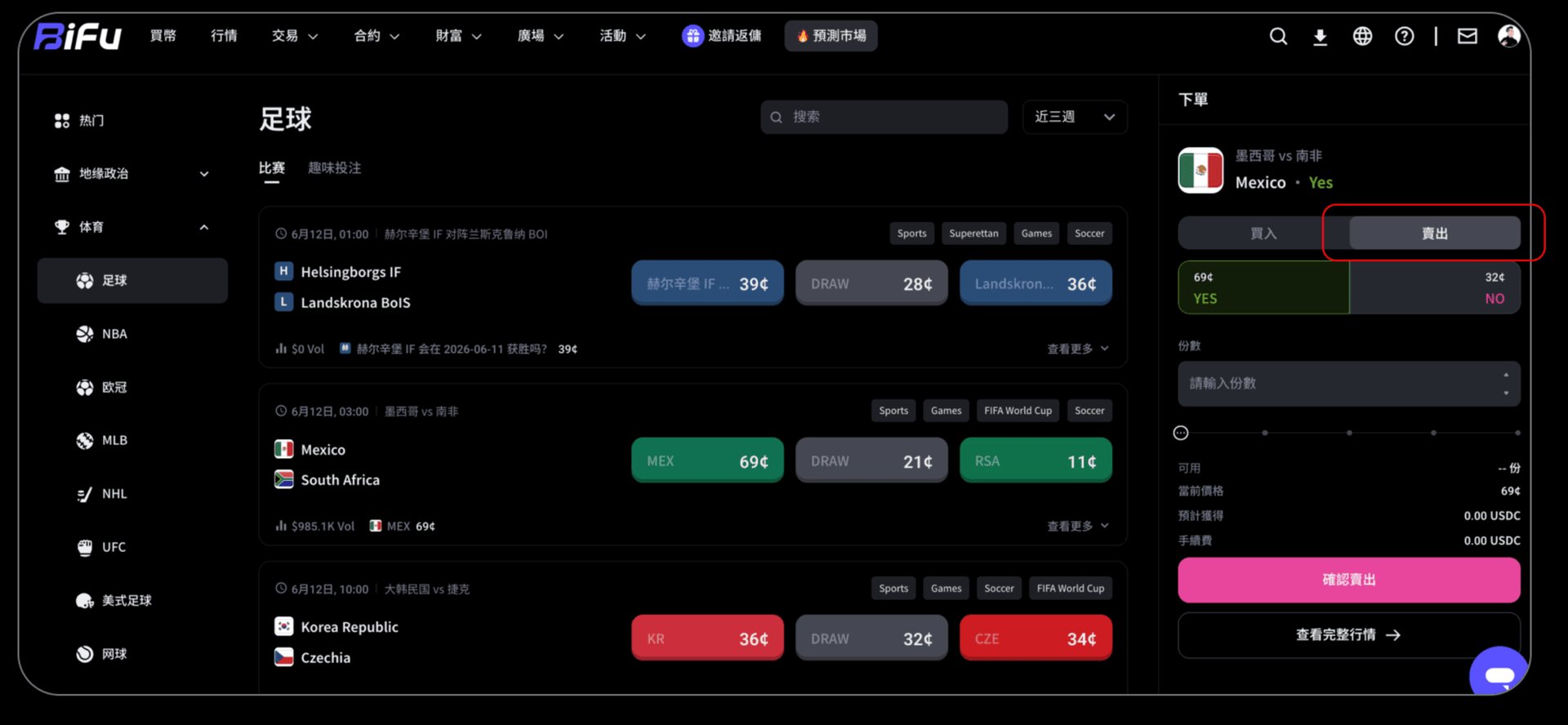Expand the 財富 dropdown menu

point(458,36)
